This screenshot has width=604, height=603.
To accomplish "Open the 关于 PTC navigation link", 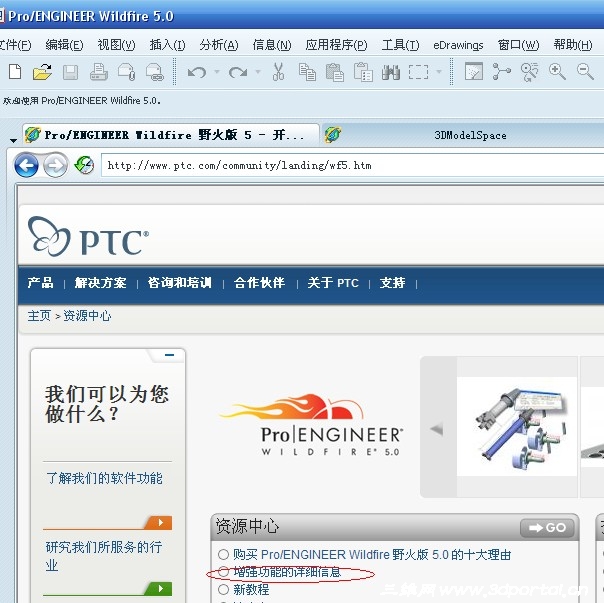I will [333, 282].
